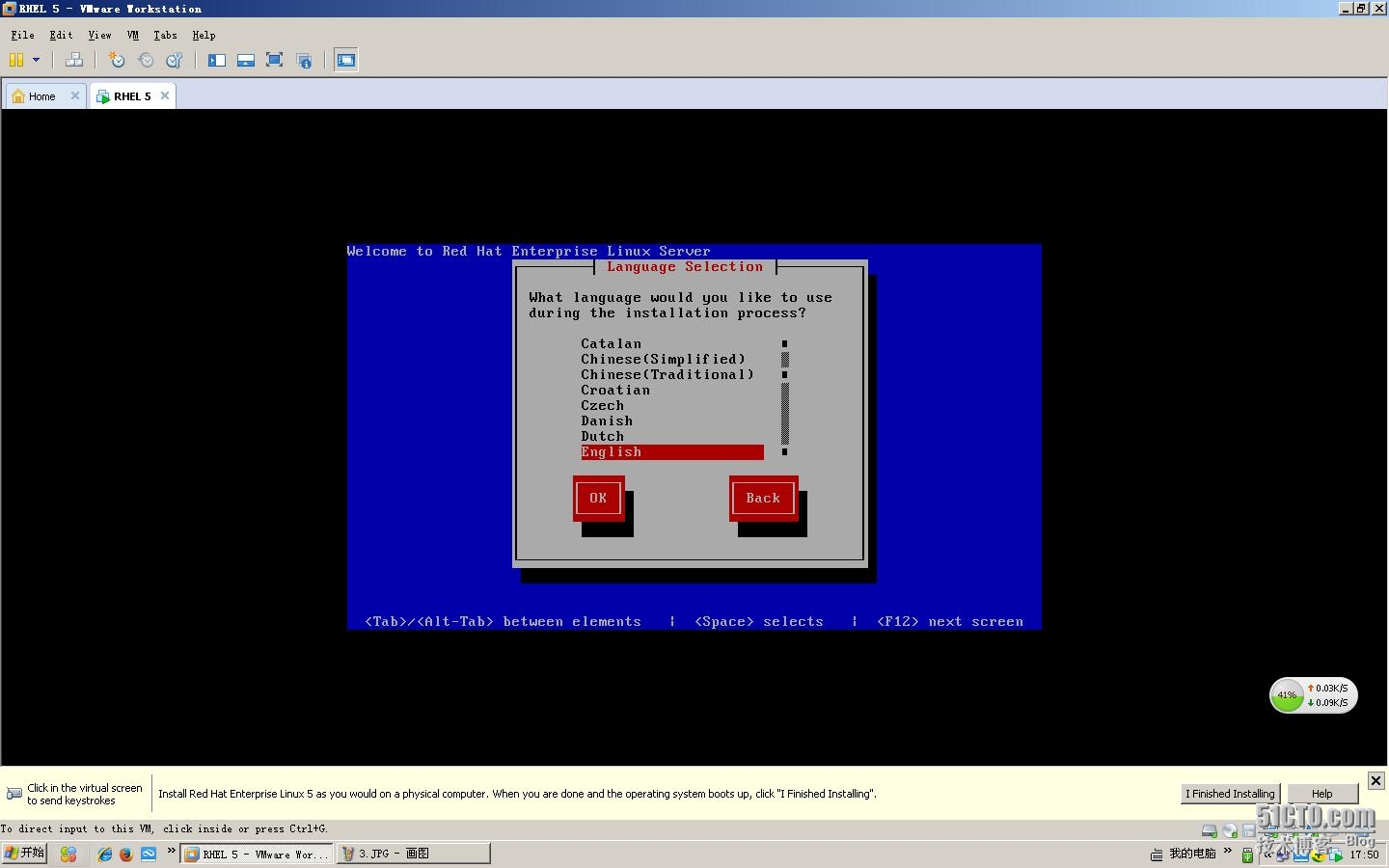Click the language bar keyboard icon on taskbar
Screen dimensions: 1389x868
(1157, 854)
